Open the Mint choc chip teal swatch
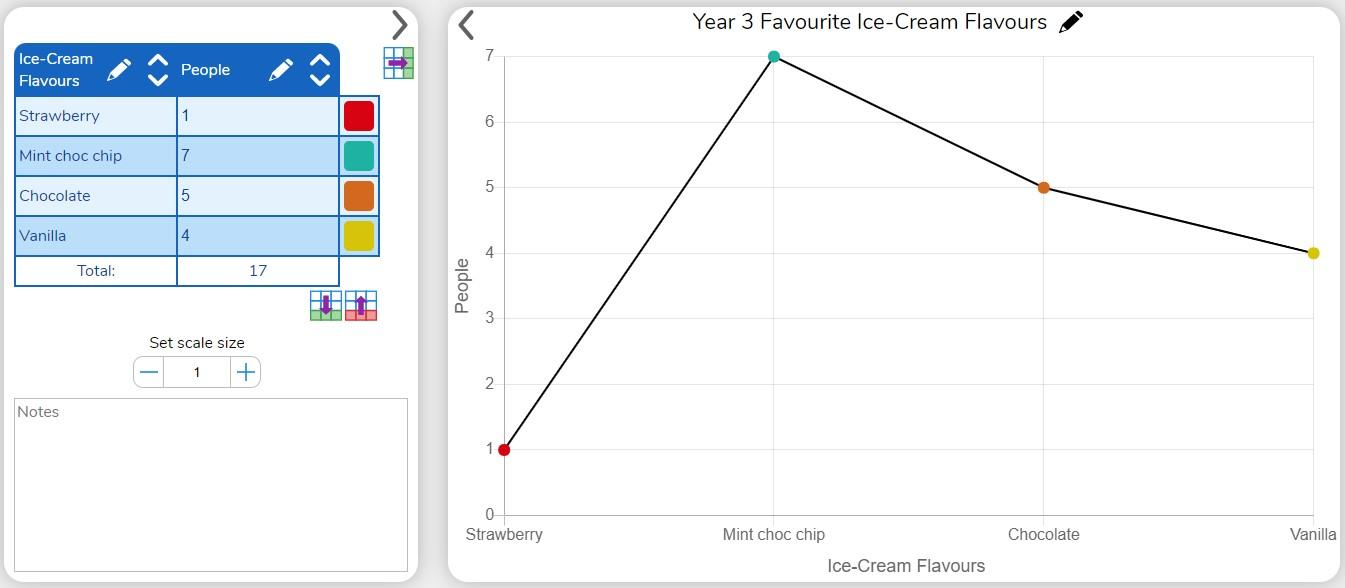Screen dimensions: 1345x588 click(x=359, y=156)
